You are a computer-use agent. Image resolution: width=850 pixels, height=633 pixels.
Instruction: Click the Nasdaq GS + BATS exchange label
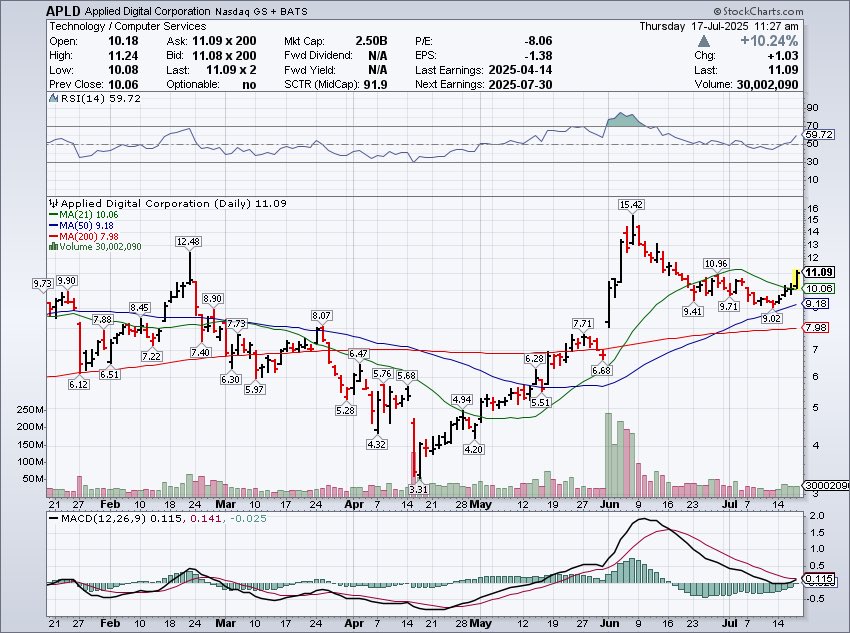[261, 11]
